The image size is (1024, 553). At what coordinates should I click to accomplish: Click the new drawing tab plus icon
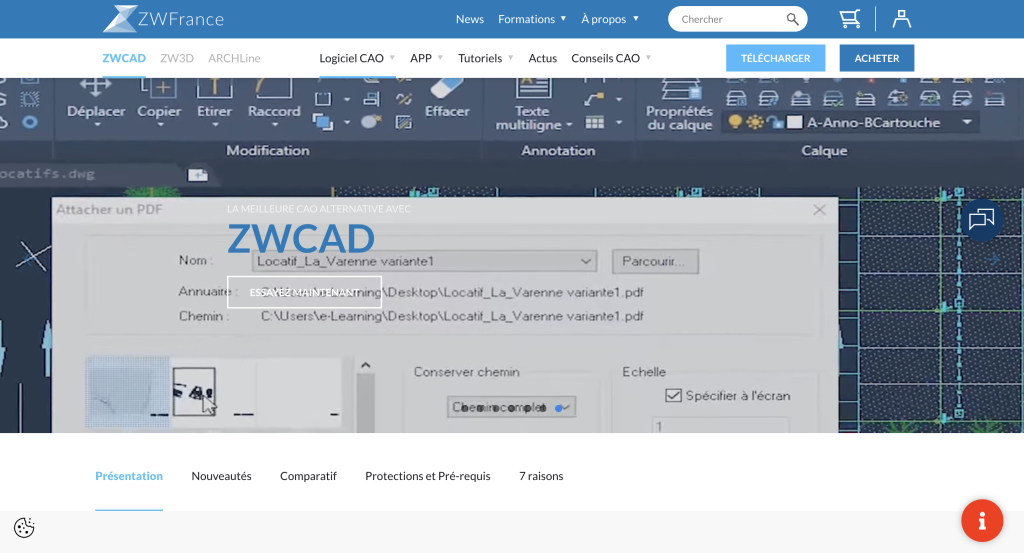click(198, 175)
